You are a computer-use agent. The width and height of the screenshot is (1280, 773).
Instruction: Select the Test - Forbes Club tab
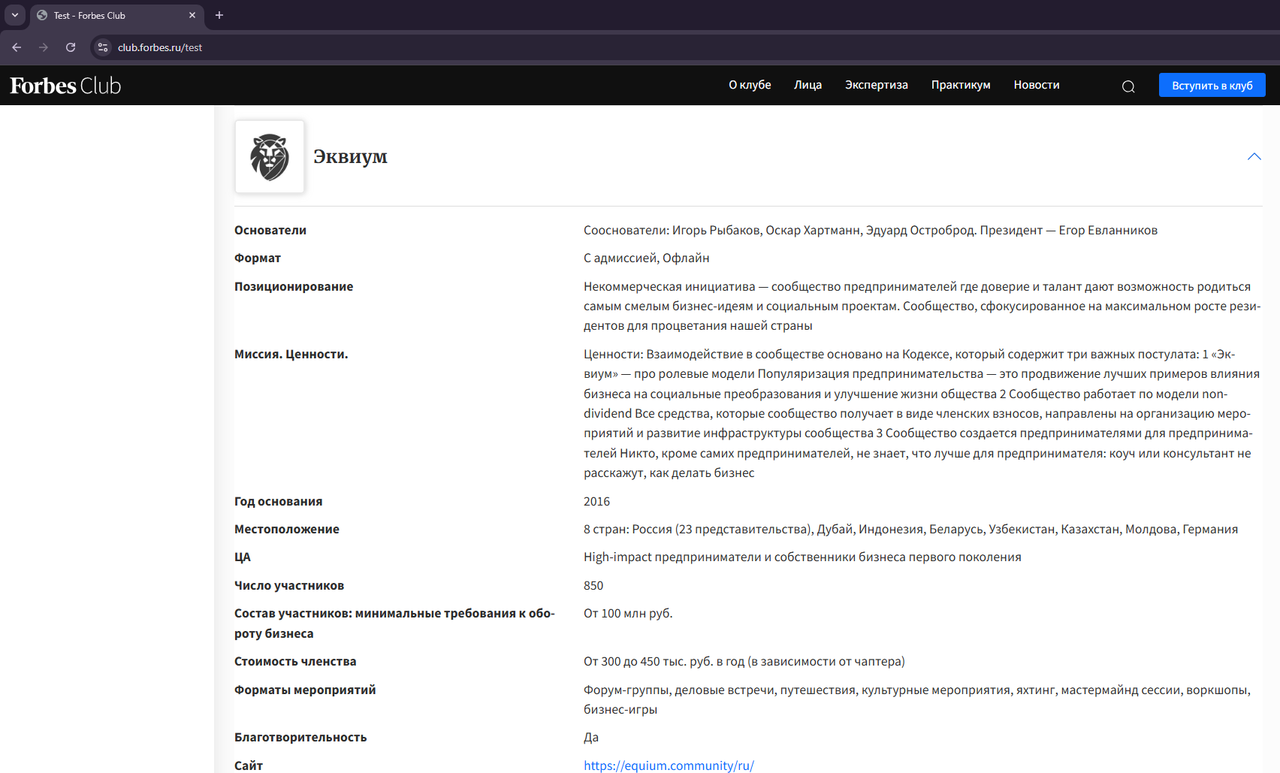[x=116, y=15]
